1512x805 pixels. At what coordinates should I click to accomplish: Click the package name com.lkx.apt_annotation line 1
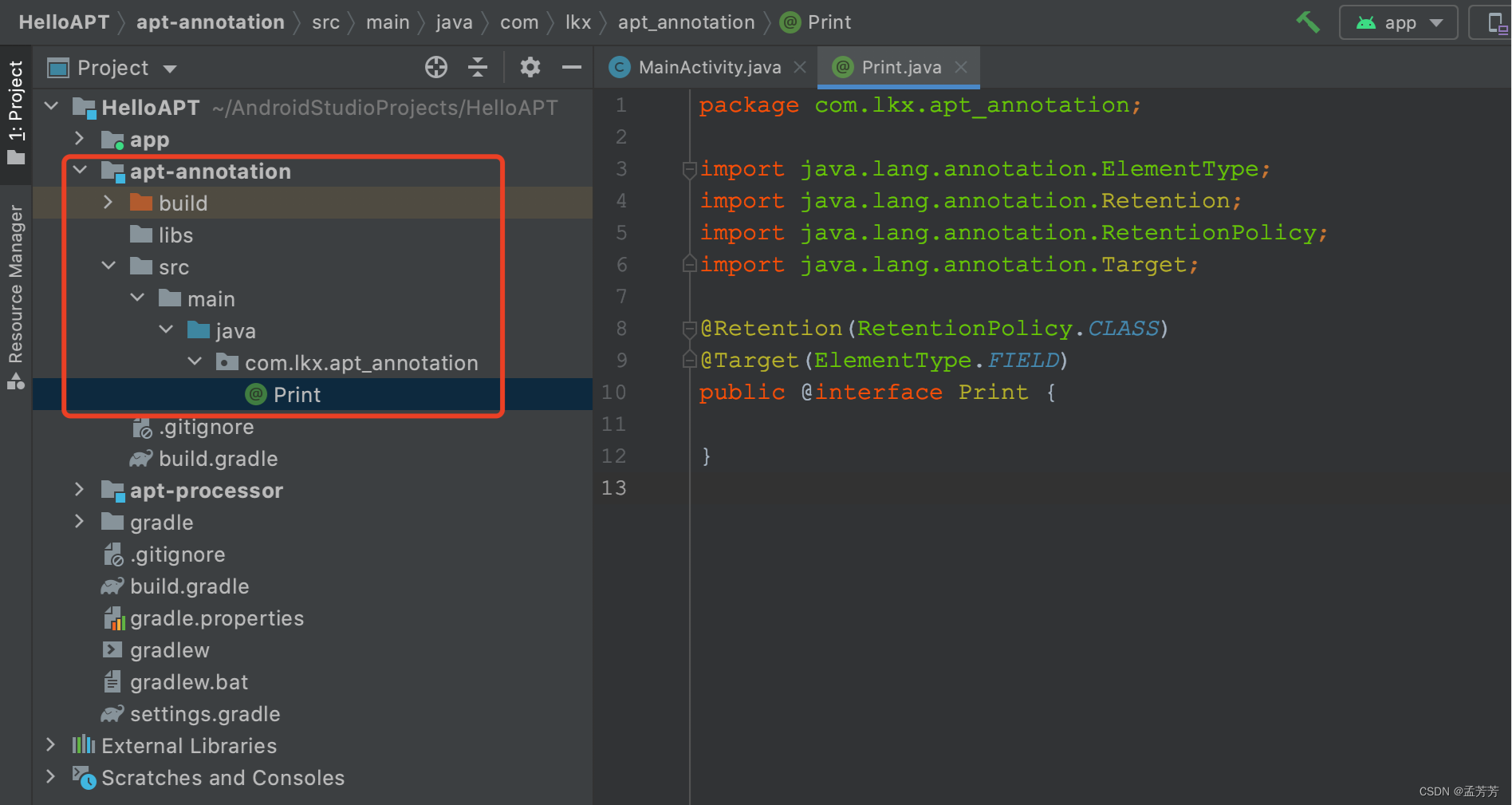pos(972,105)
